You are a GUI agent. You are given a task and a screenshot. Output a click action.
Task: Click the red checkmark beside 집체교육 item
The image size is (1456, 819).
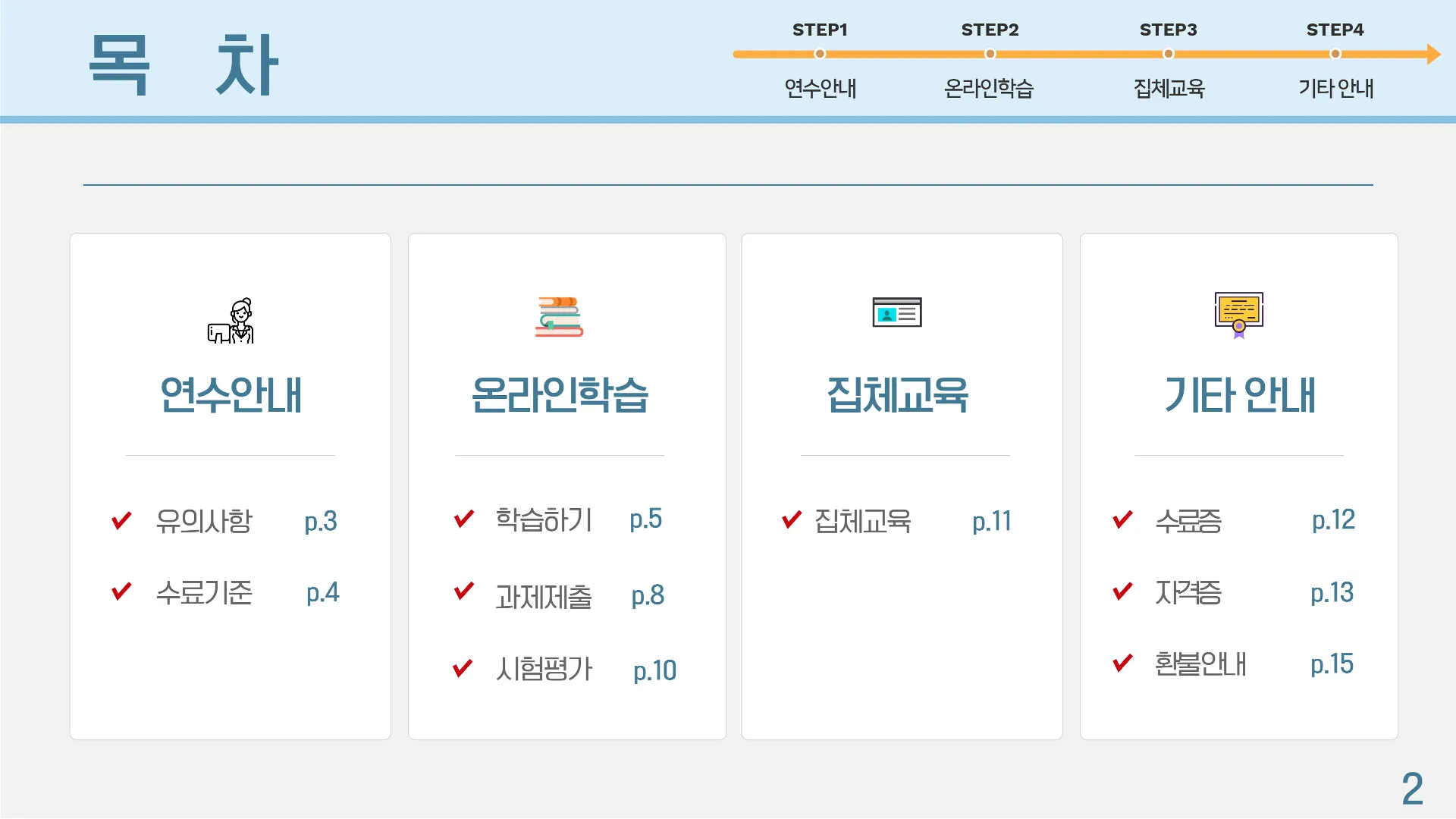[791, 519]
